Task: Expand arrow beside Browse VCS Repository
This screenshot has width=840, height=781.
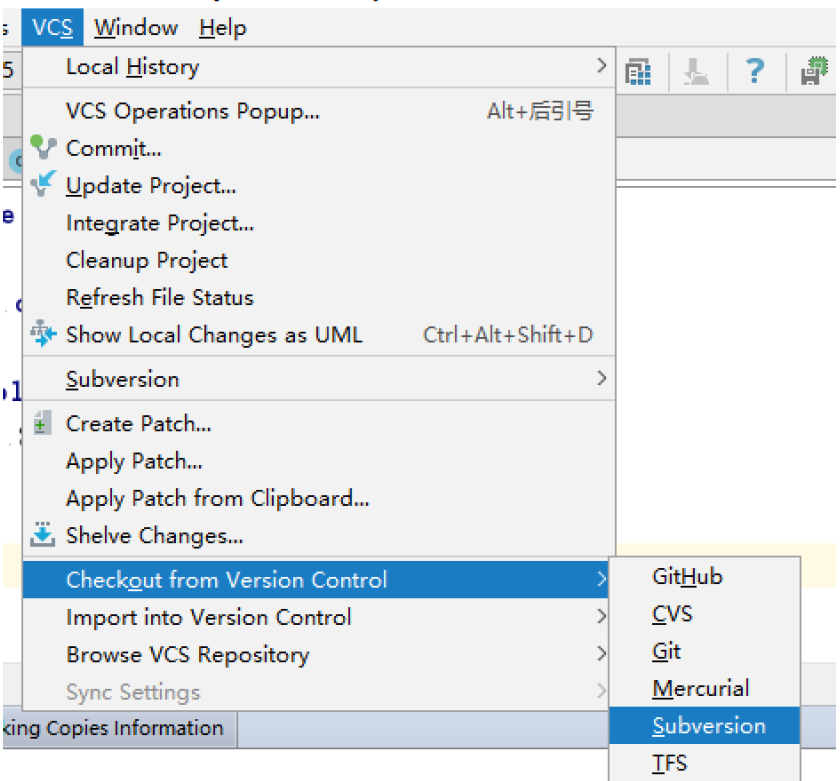Action: click(x=601, y=654)
